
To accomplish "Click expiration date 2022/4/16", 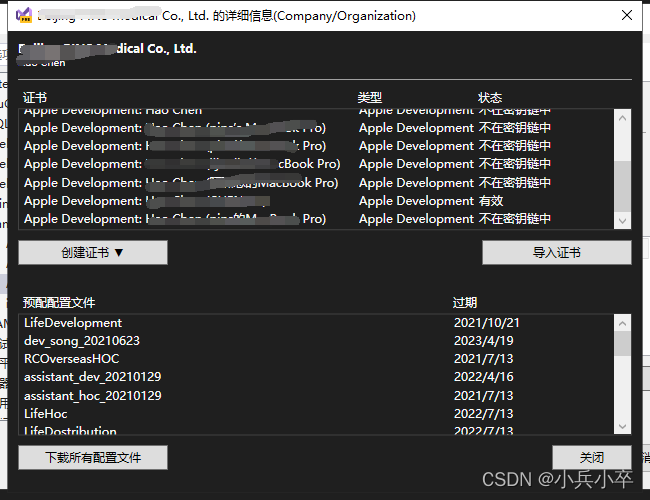I will [x=483, y=377].
